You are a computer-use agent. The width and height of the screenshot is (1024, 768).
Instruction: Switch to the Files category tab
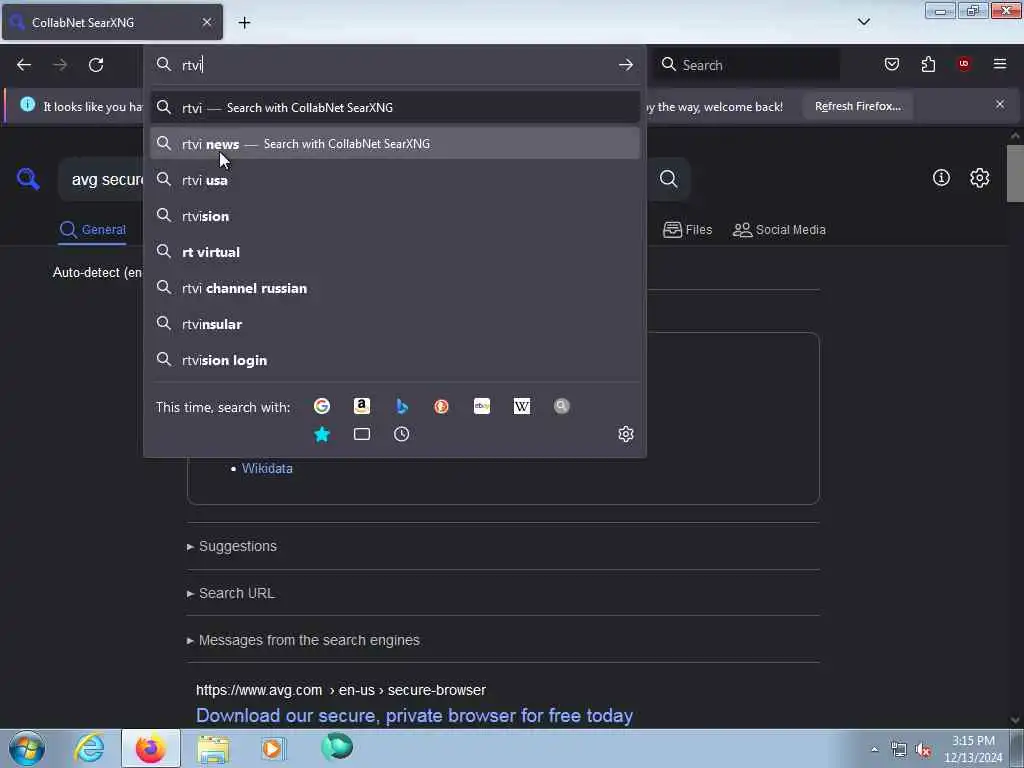coord(688,230)
